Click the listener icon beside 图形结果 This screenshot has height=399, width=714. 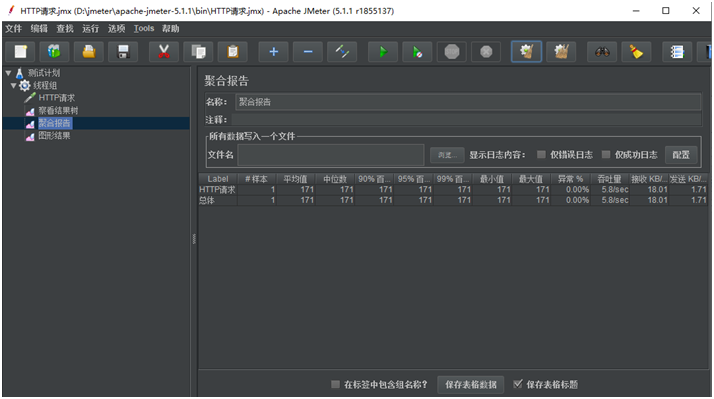tap(30, 136)
